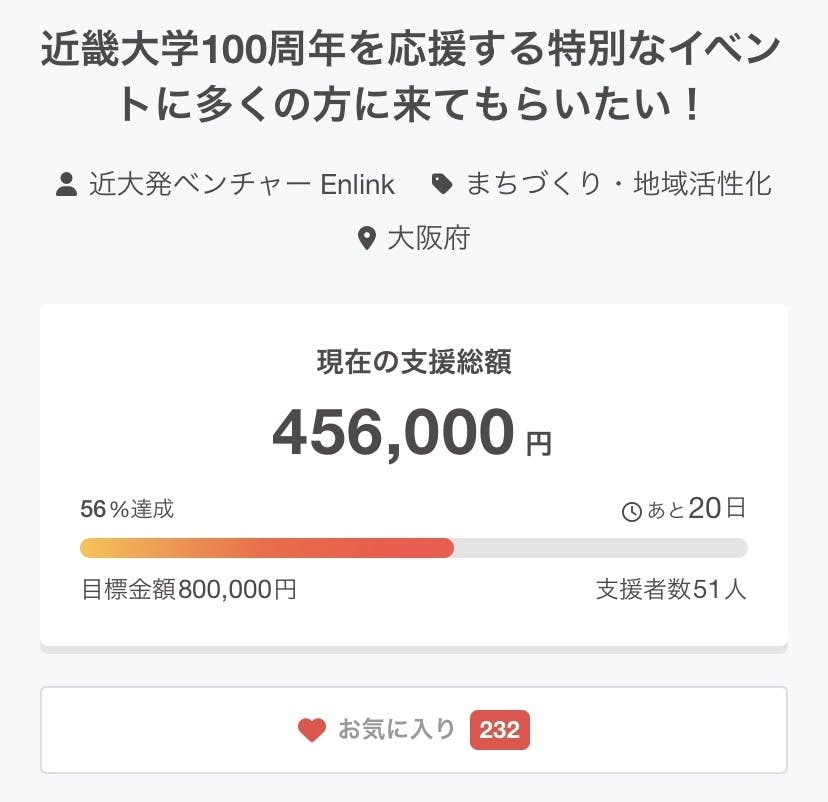
Task: Click the gray unfilled part of the progress bar
Action: (600, 548)
